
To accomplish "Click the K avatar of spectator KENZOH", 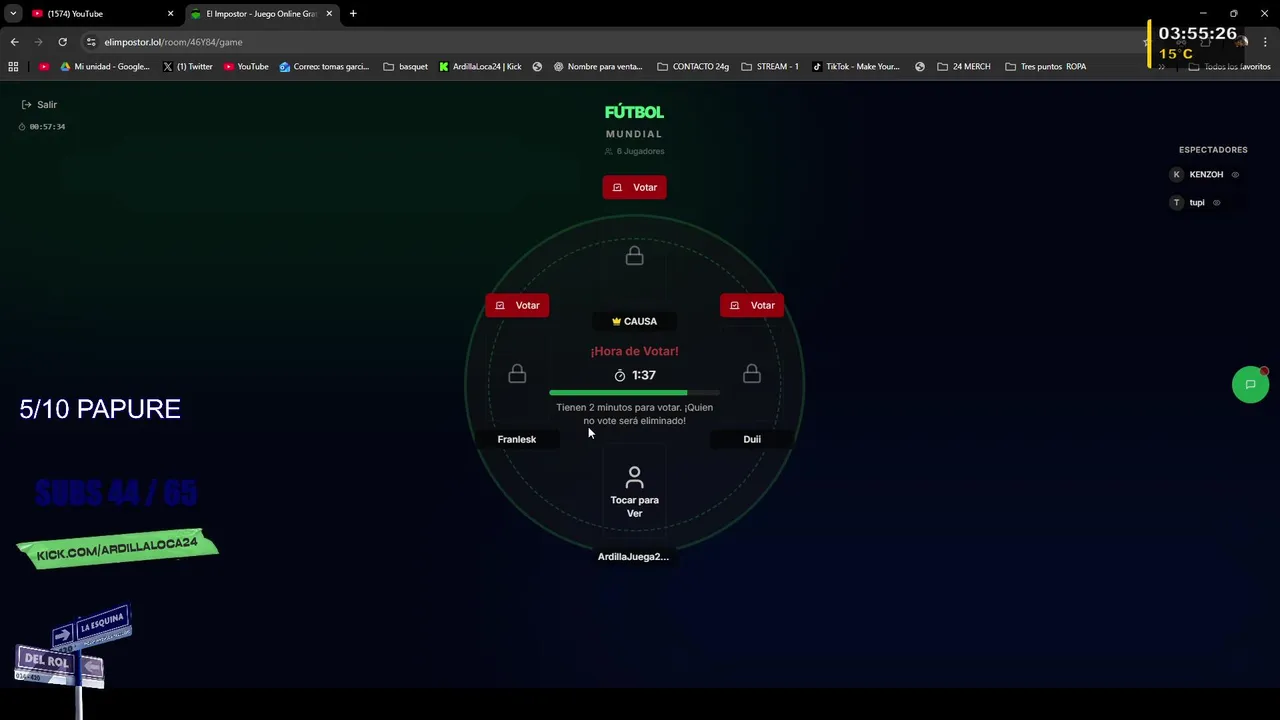I will [x=1176, y=174].
